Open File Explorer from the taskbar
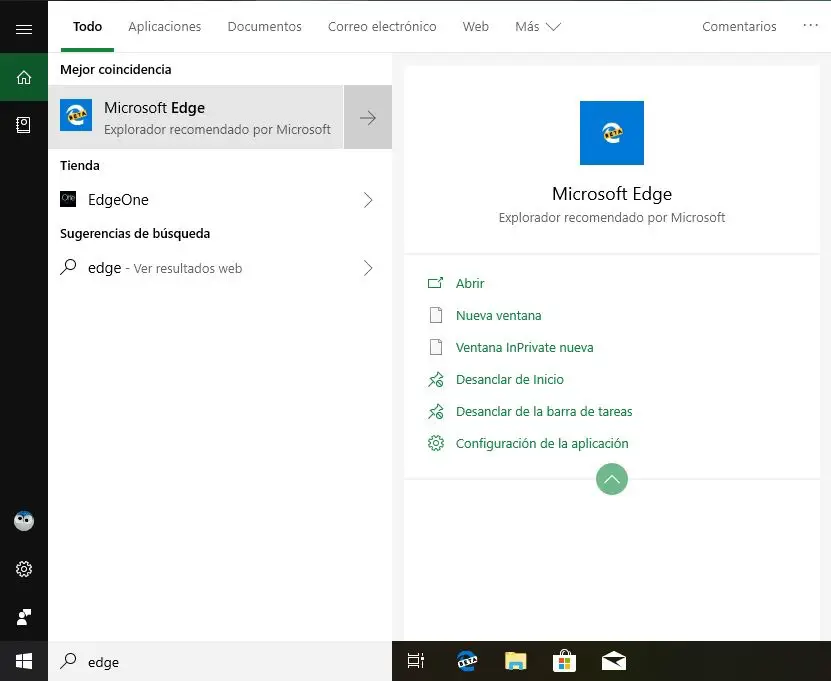Screen dimensions: 831x681 click(x=515, y=661)
